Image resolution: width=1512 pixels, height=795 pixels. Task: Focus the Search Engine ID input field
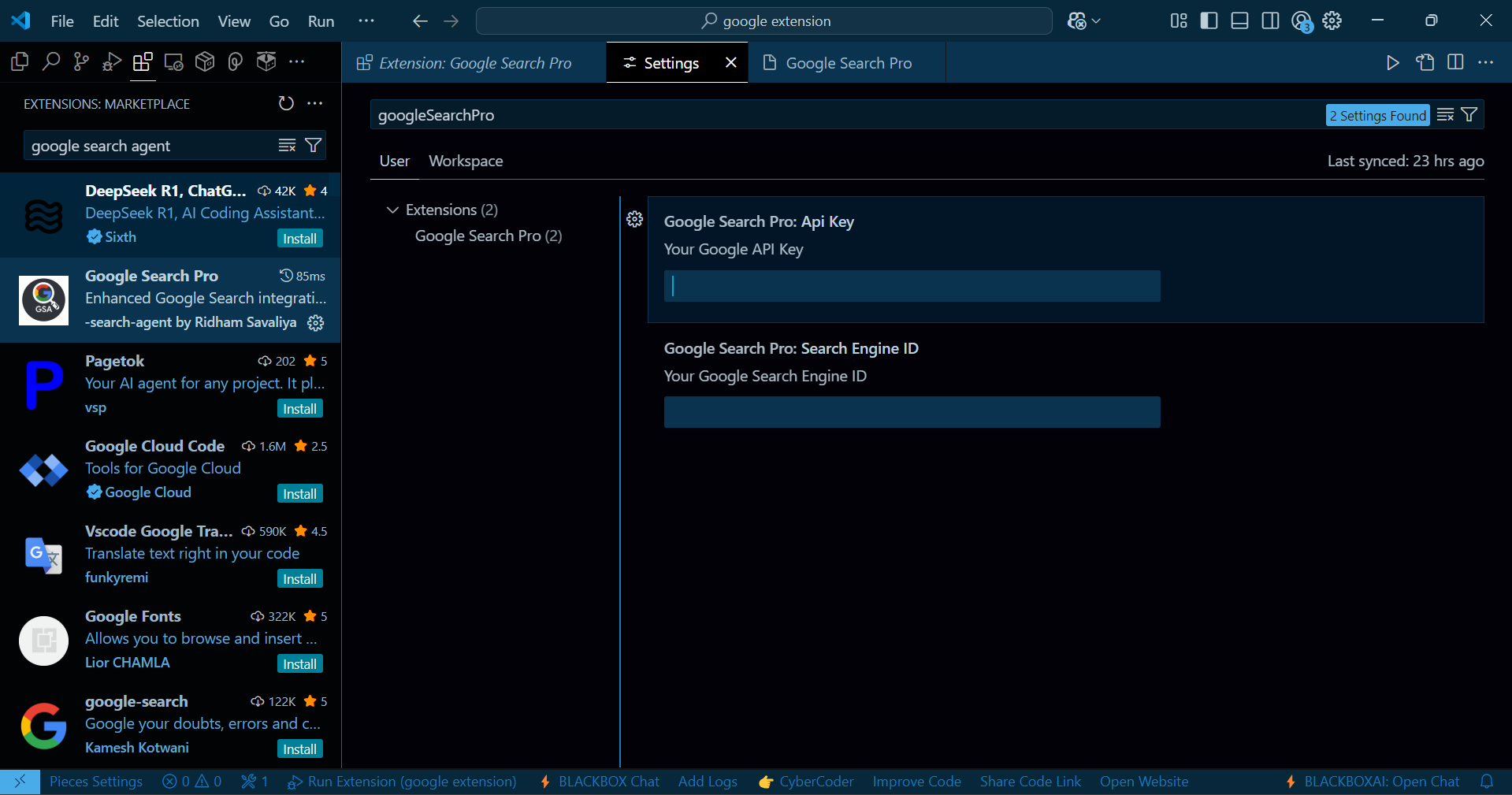click(x=912, y=412)
